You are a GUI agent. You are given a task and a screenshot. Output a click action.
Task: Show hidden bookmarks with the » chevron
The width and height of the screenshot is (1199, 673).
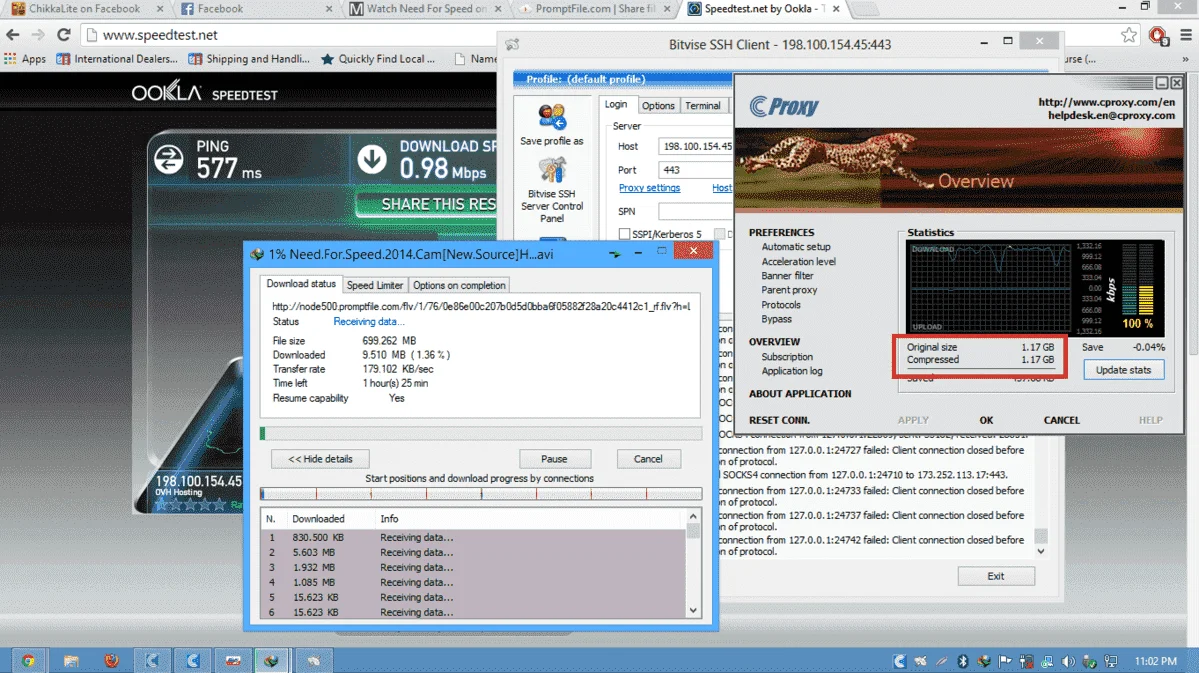coord(1185,59)
